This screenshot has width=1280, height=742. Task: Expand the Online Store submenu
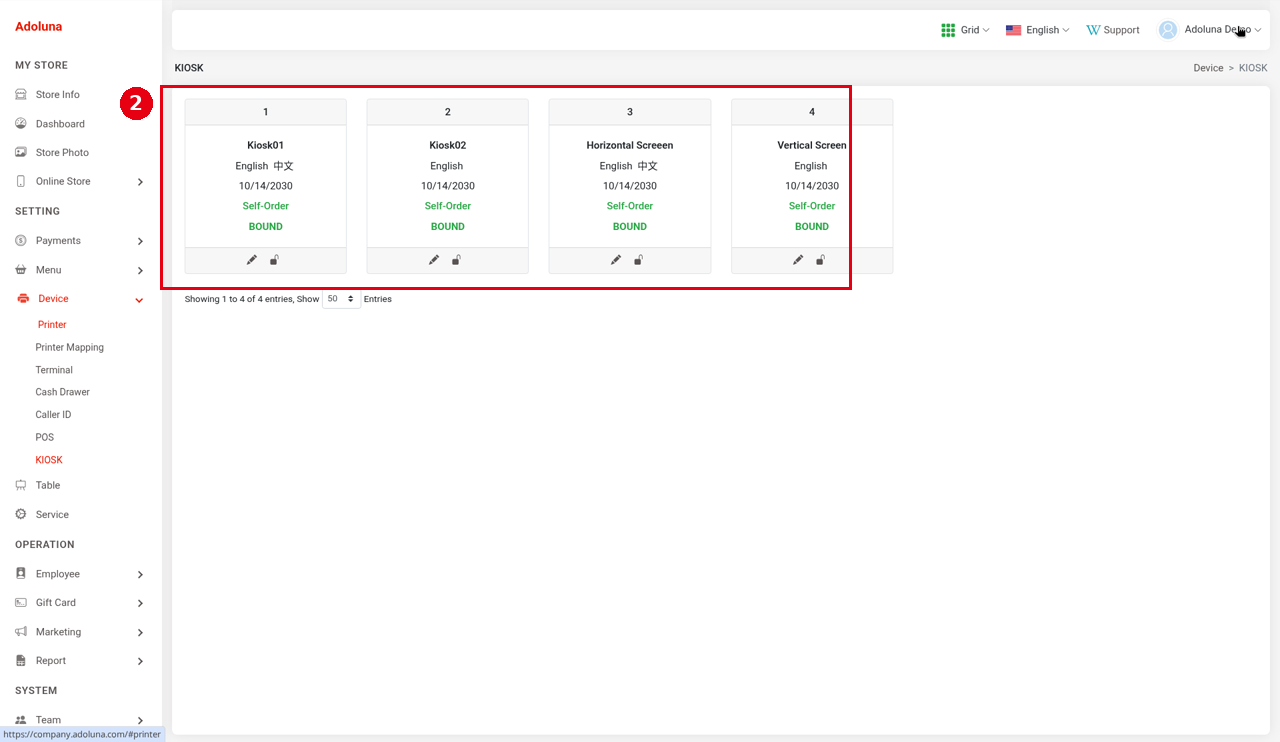pyautogui.click(x=80, y=182)
